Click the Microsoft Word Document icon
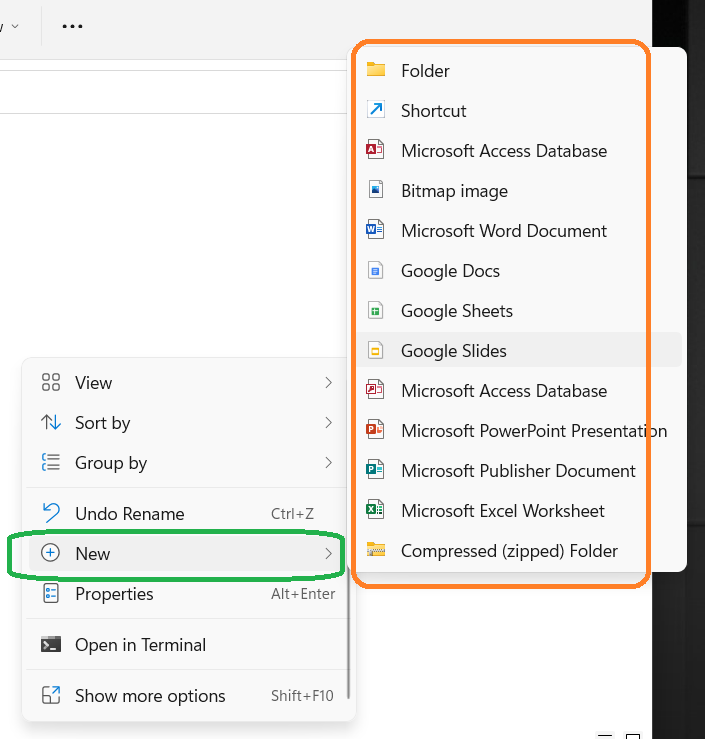Image resolution: width=705 pixels, height=739 pixels. [375, 230]
